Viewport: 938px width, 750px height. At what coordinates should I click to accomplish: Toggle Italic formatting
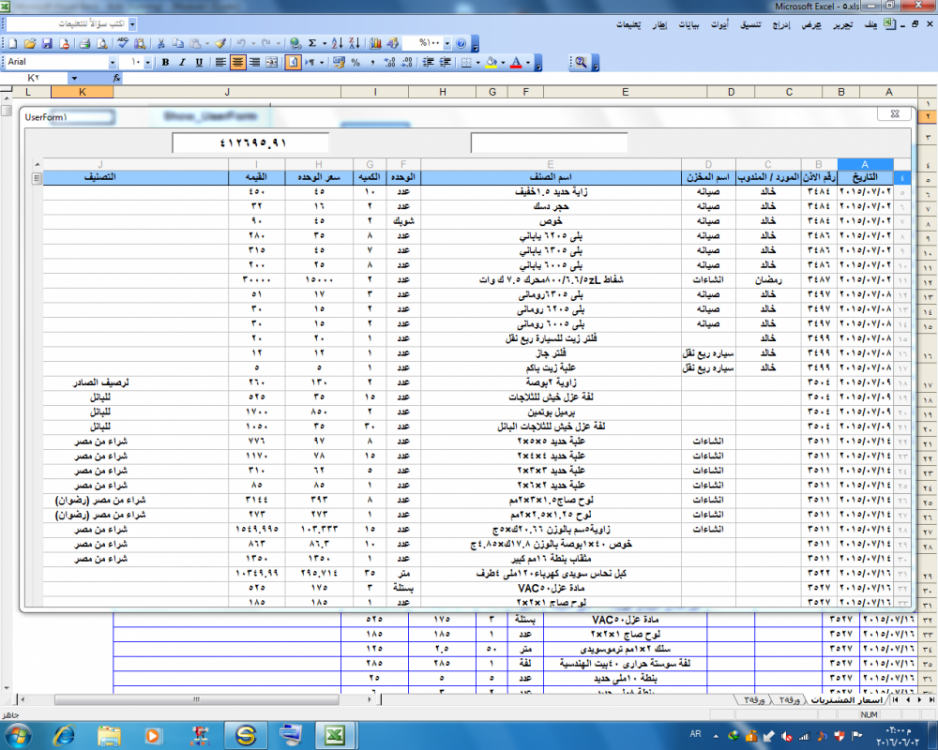[182, 62]
